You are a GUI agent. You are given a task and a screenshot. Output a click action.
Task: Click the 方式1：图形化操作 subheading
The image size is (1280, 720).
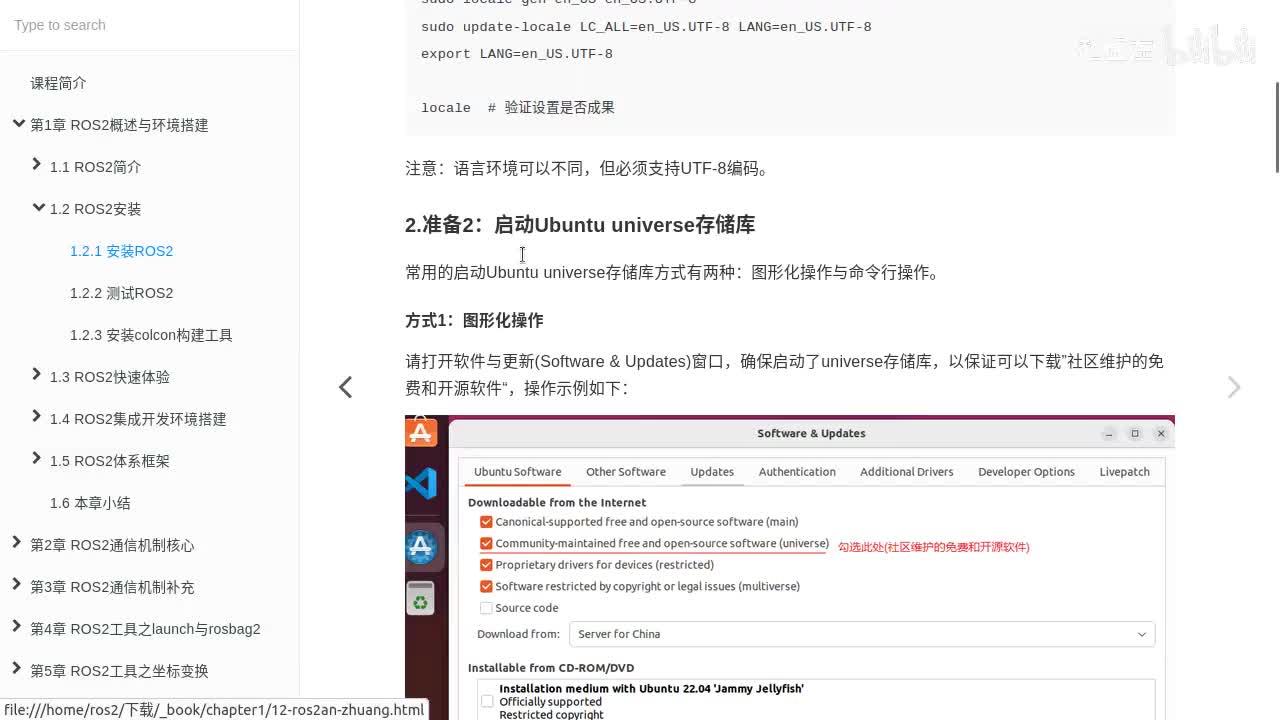point(474,320)
